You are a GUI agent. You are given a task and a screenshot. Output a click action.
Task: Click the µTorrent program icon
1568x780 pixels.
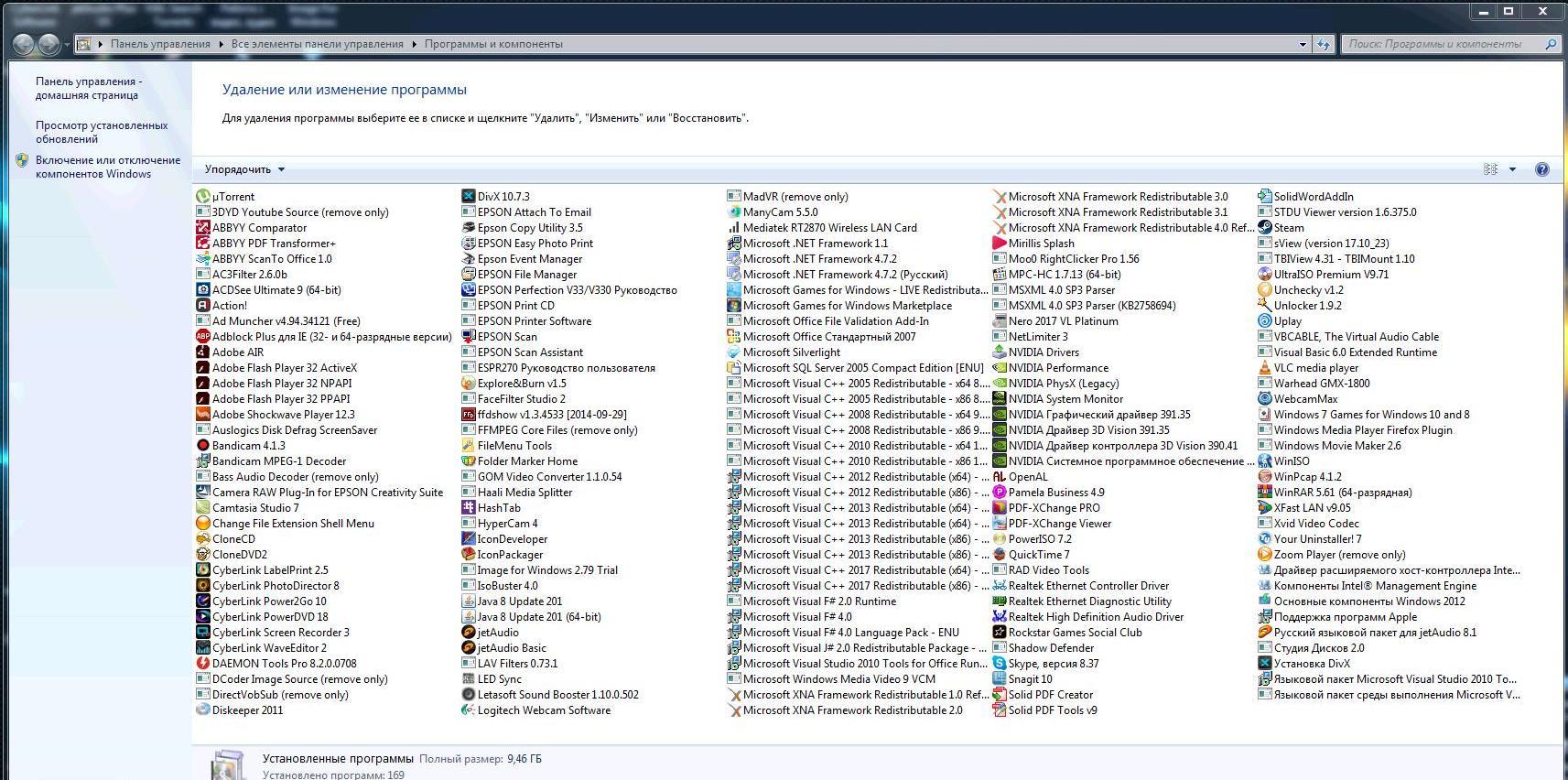pos(203,196)
